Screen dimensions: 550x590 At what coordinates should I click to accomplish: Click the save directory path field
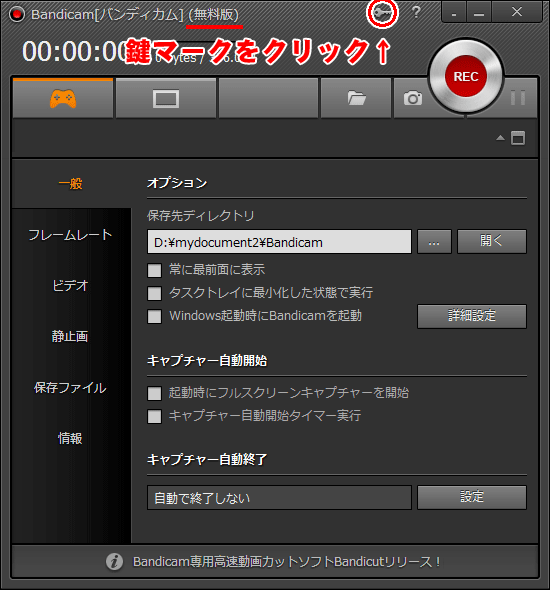pyautogui.click(x=279, y=242)
